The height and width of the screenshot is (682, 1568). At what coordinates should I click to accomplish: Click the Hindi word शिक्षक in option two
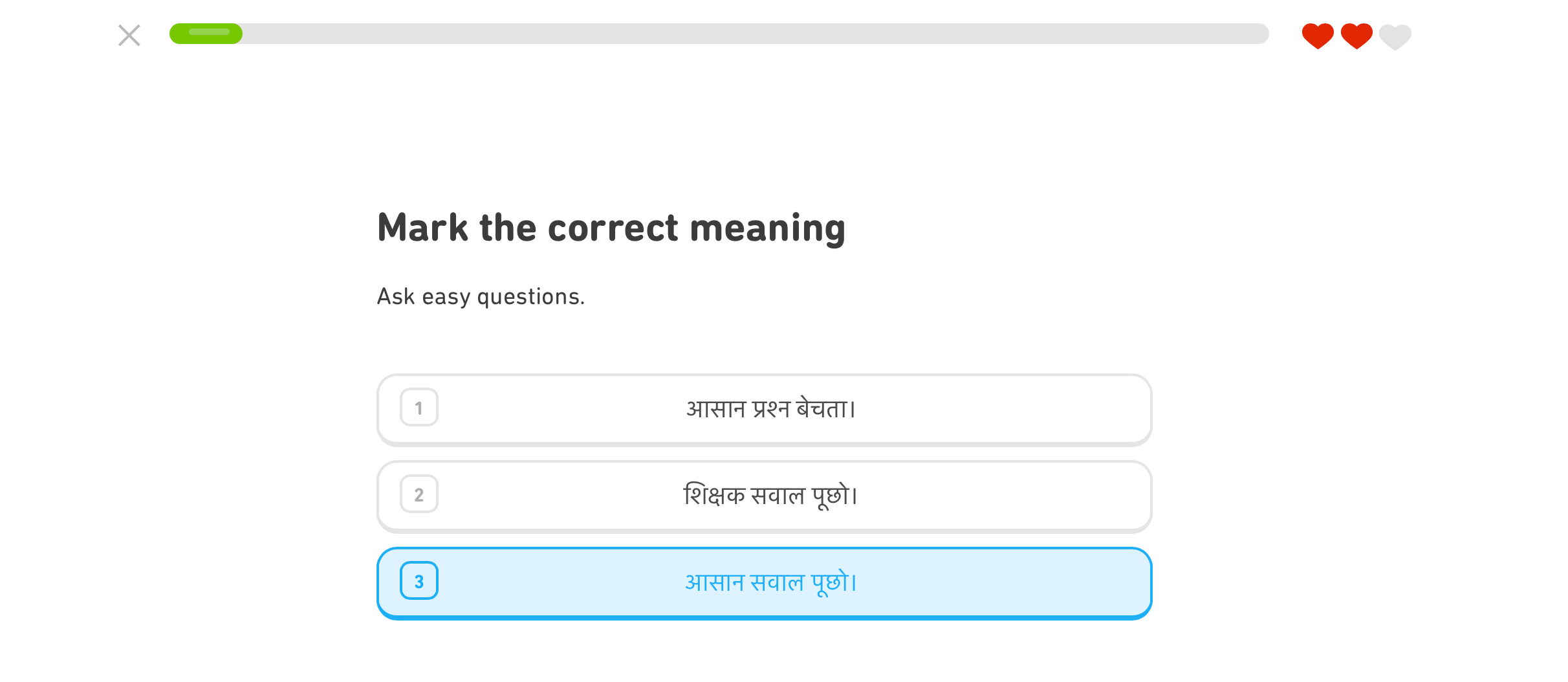pyautogui.click(x=714, y=495)
